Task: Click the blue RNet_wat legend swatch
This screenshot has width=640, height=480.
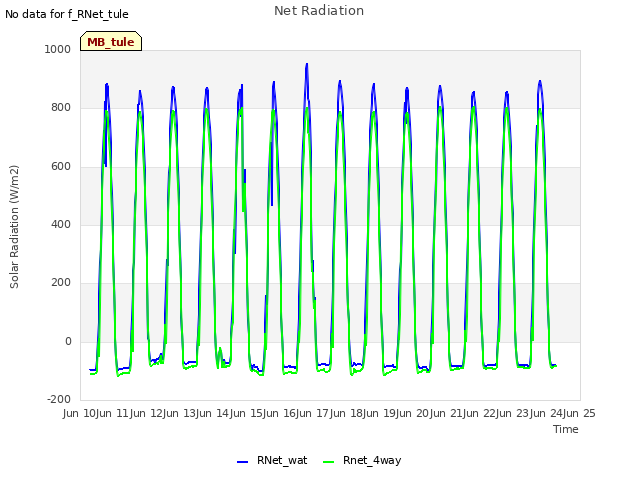Action: click(x=242, y=462)
